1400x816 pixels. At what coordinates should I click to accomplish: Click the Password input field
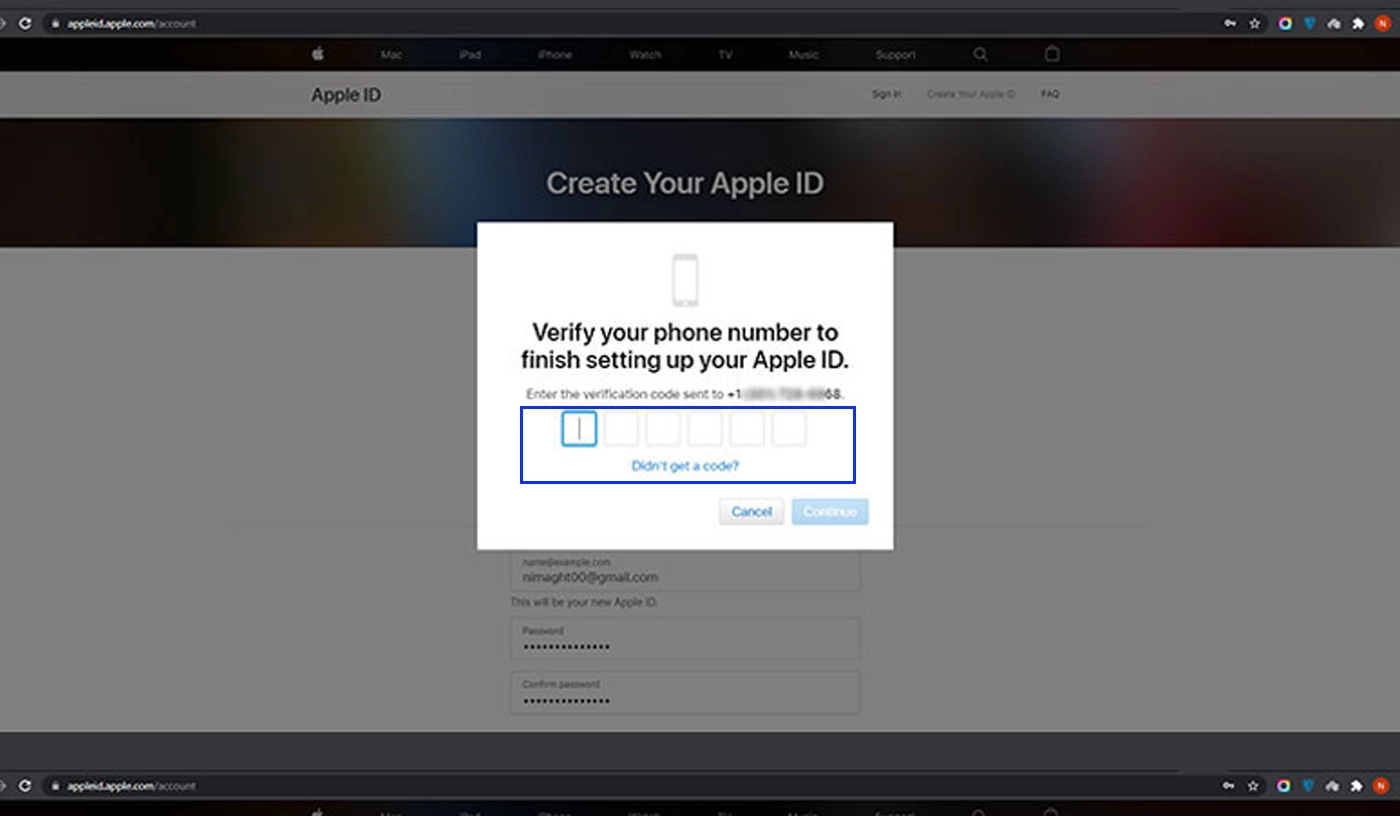pos(685,638)
